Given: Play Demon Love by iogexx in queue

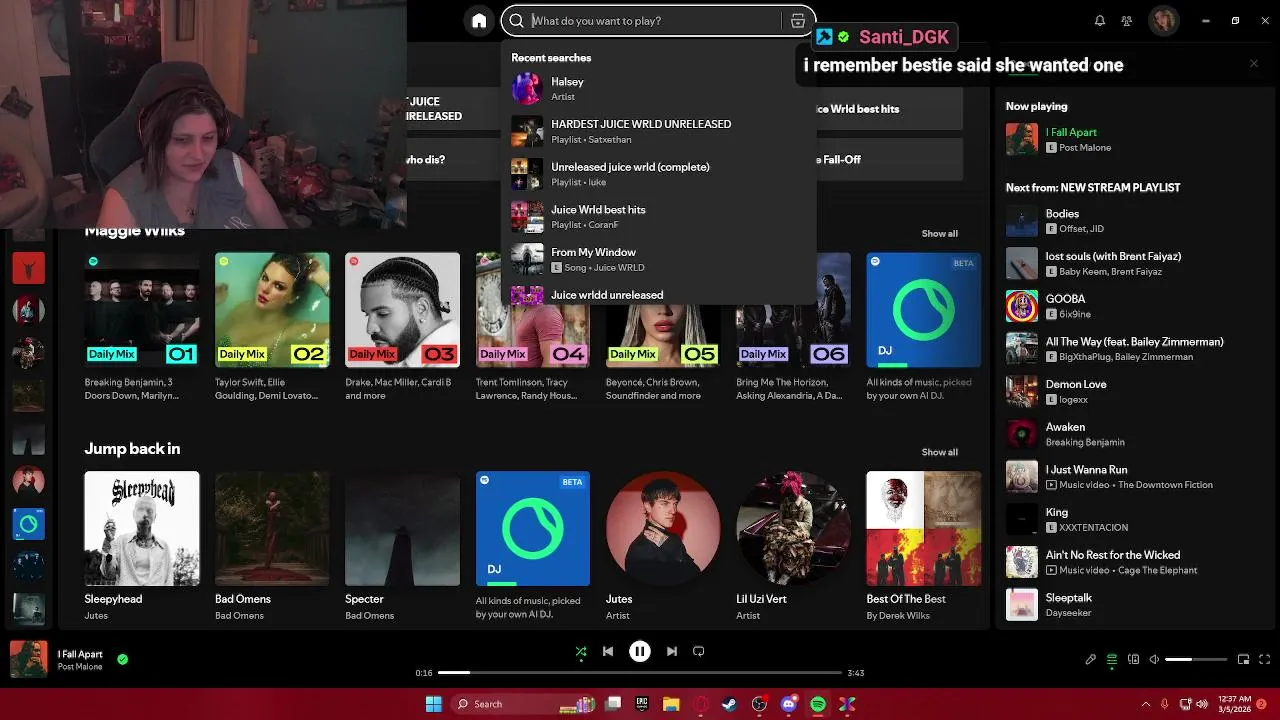Looking at the screenshot, I should (x=1135, y=391).
